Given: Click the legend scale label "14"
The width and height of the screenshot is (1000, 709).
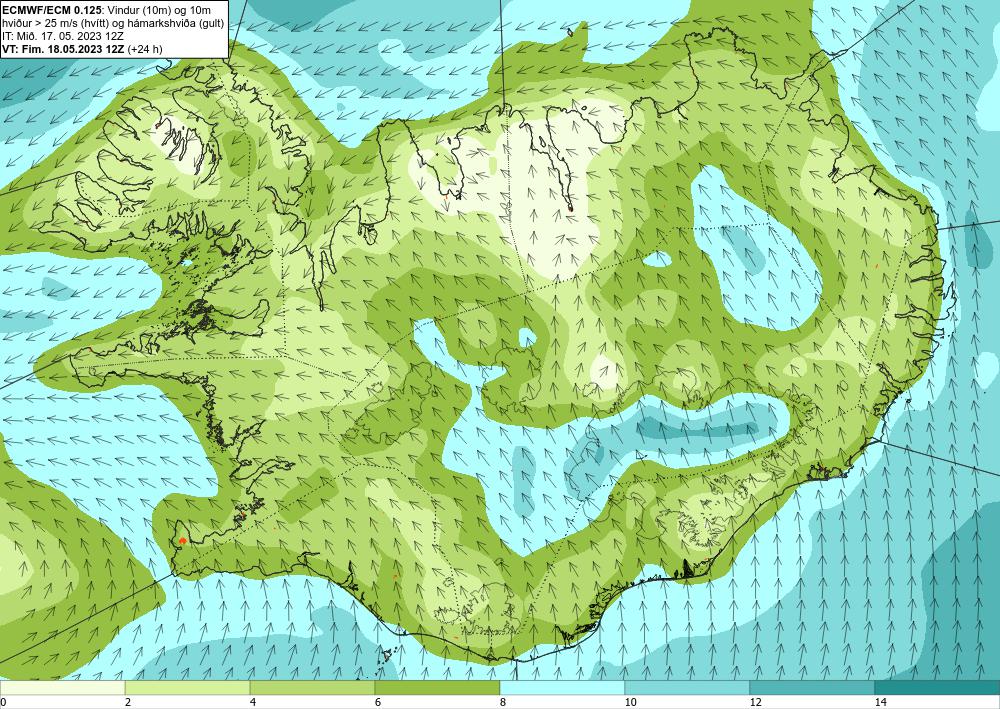Looking at the screenshot, I should tap(881, 702).
